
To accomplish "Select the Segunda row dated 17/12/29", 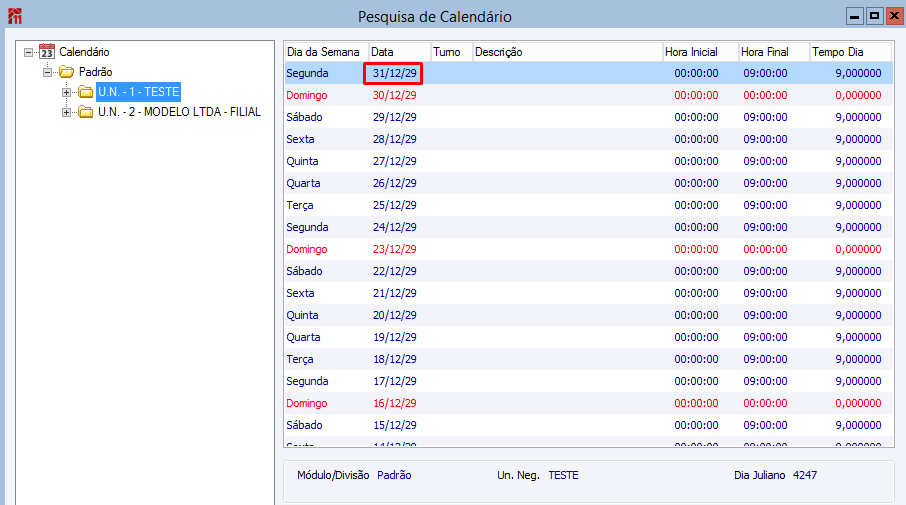I will (x=589, y=381).
